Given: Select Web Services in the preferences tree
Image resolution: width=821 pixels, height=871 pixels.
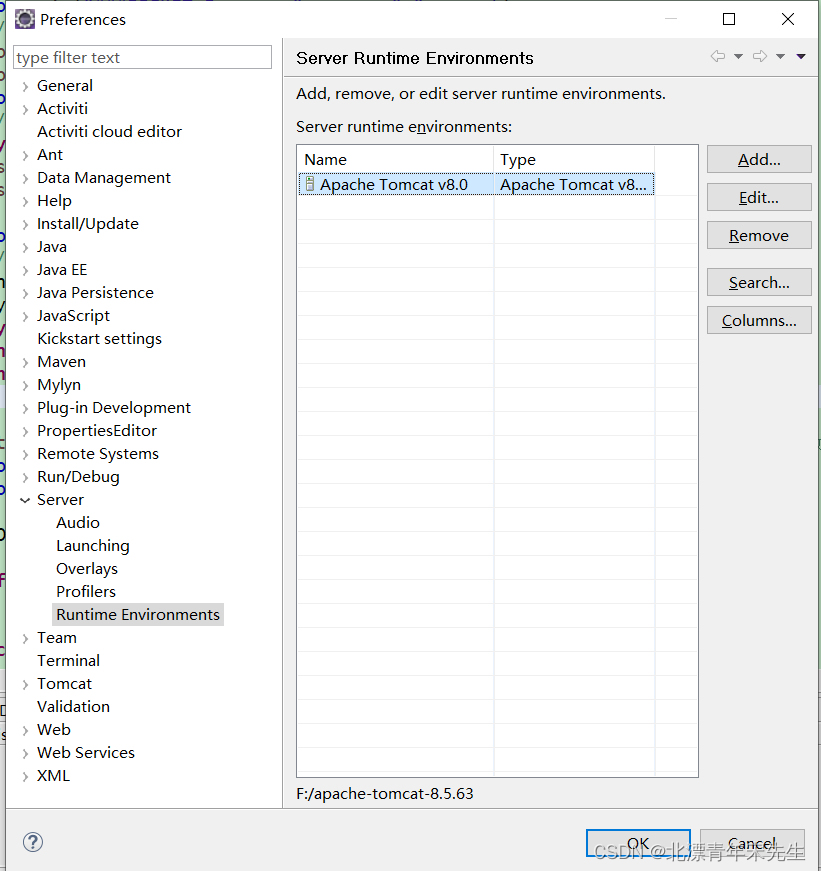Looking at the screenshot, I should [85, 752].
